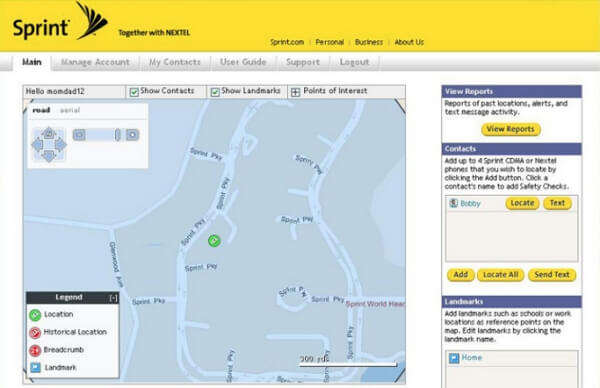600x388 pixels.
Task: Click the Sprint logo
Action: pos(60,22)
